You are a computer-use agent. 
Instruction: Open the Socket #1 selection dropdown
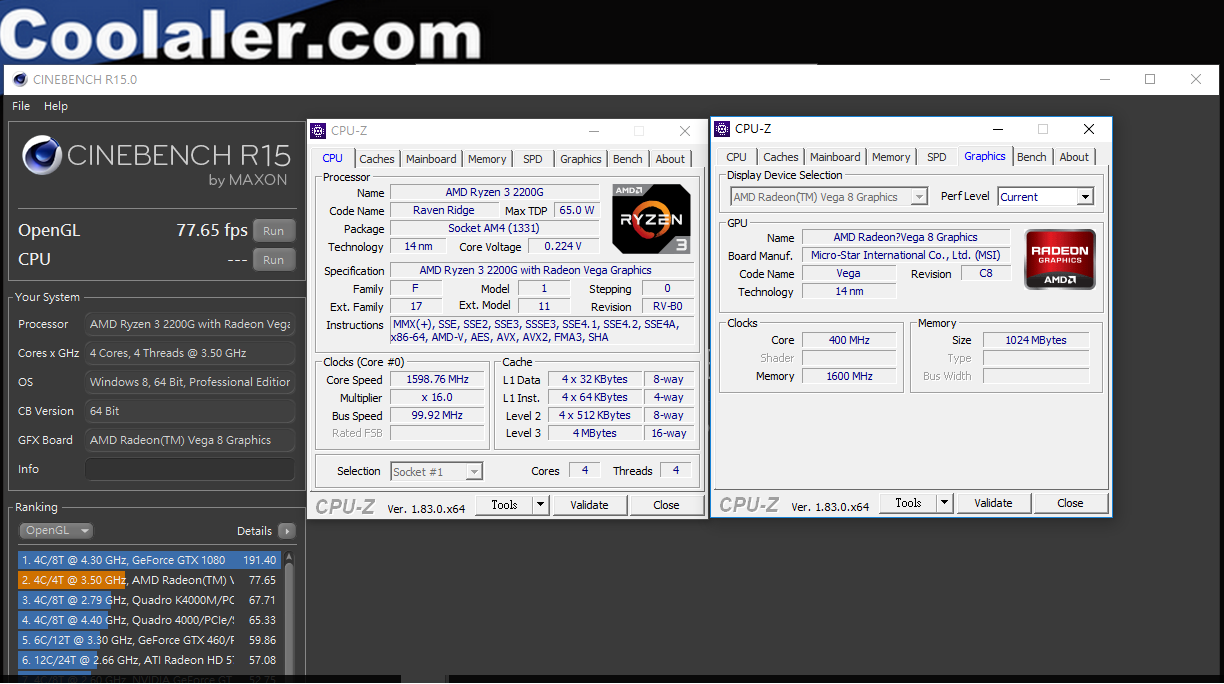(436, 472)
